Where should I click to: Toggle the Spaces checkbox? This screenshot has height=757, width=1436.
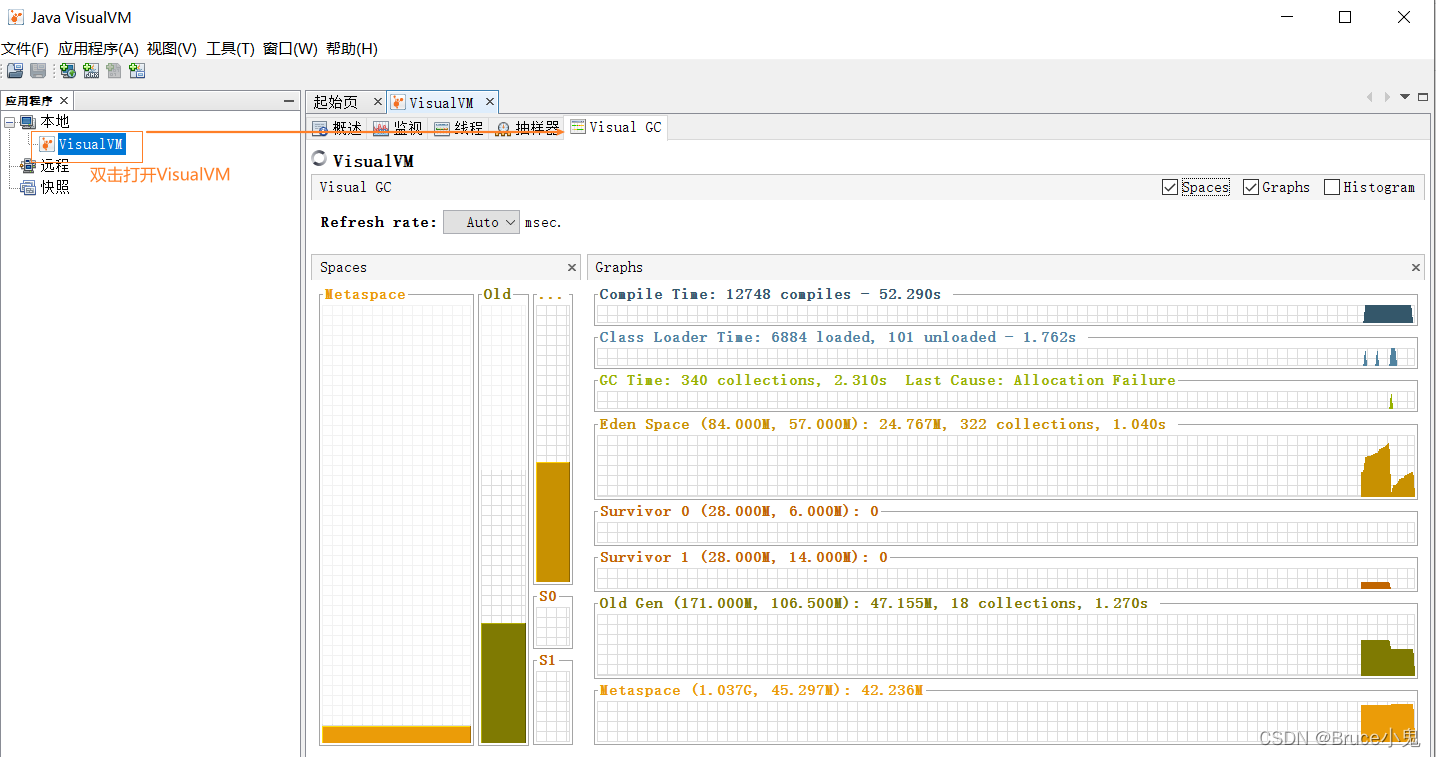(x=1170, y=187)
